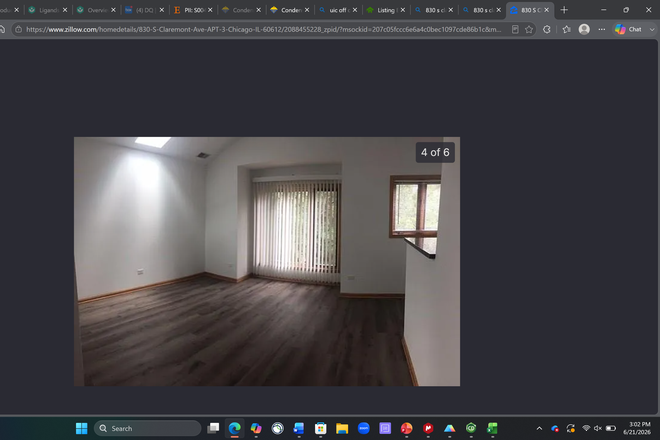Screen dimensions: 660x440
Task: Open the blue app left of Microsoft Store
Action: pyautogui.click(x=299, y=428)
